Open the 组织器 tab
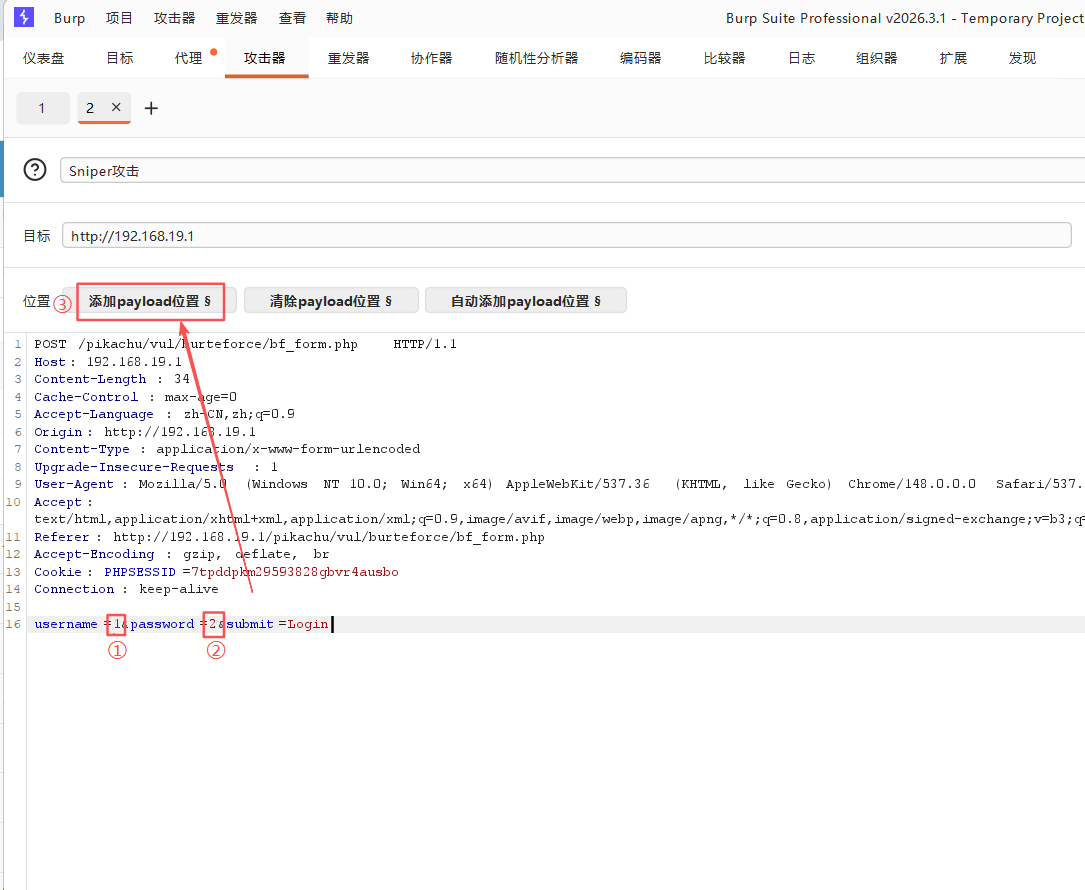1085x890 pixels. tap(876, 58)
